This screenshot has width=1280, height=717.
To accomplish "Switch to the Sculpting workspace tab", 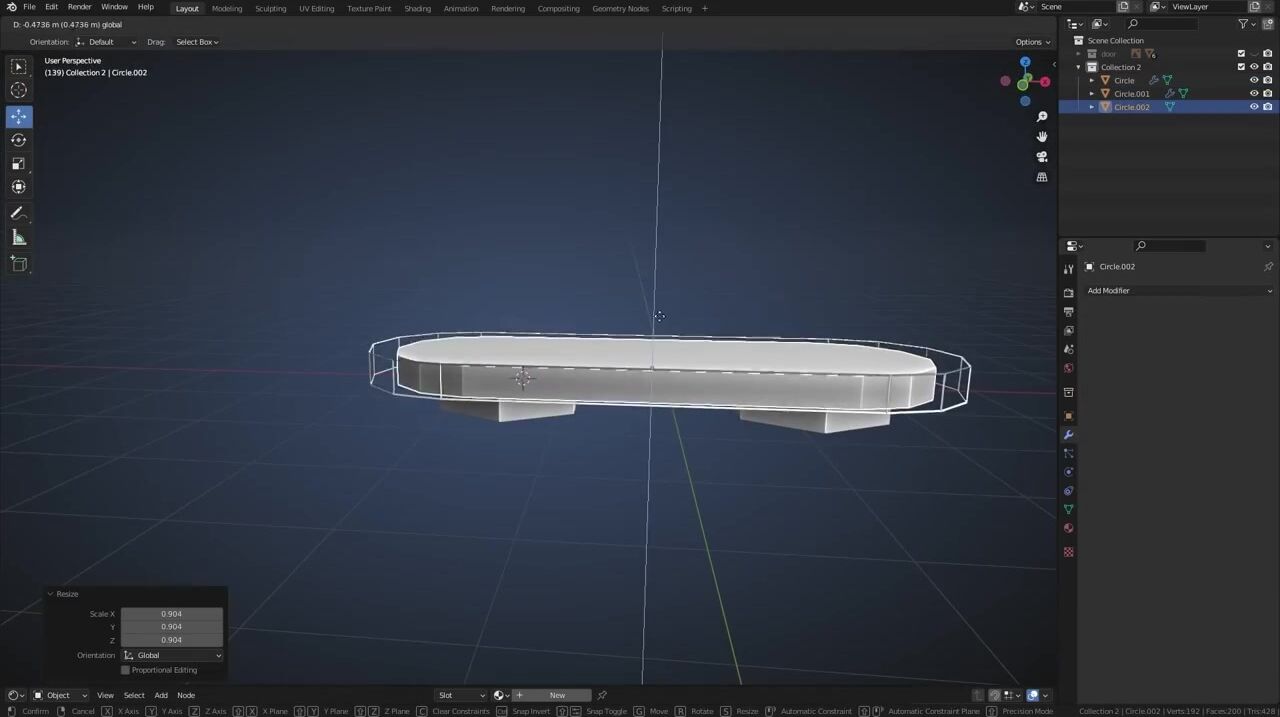I will click(x=270, y=9).
